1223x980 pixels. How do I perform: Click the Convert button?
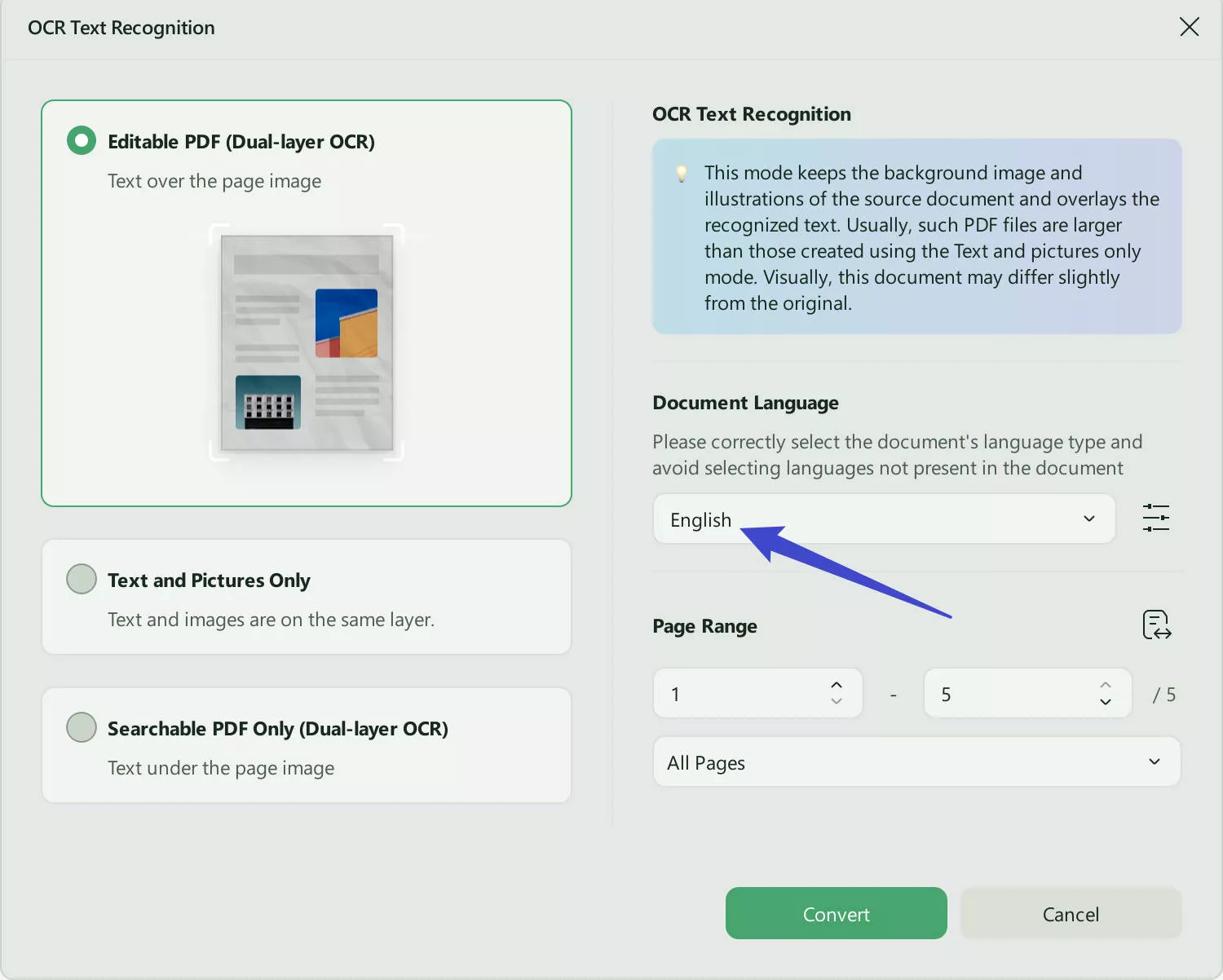pos(836,914)
